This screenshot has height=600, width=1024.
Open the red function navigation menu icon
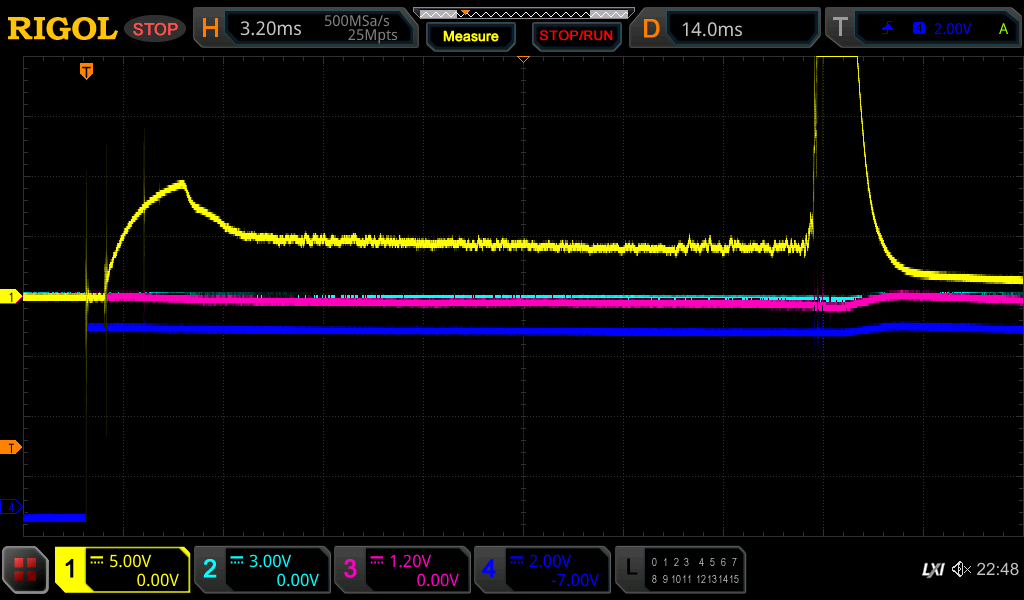pyautogui.click(x=25, y=569)
